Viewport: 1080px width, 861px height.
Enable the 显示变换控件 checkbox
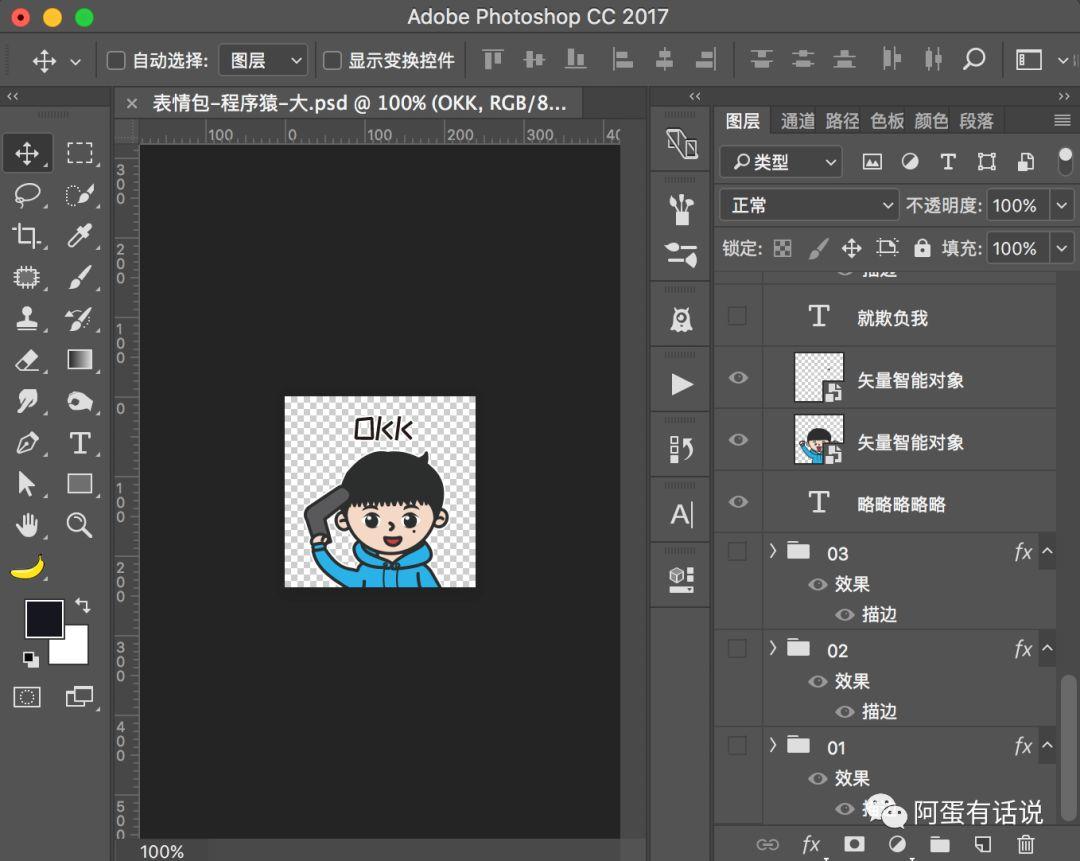click(332, 61)
